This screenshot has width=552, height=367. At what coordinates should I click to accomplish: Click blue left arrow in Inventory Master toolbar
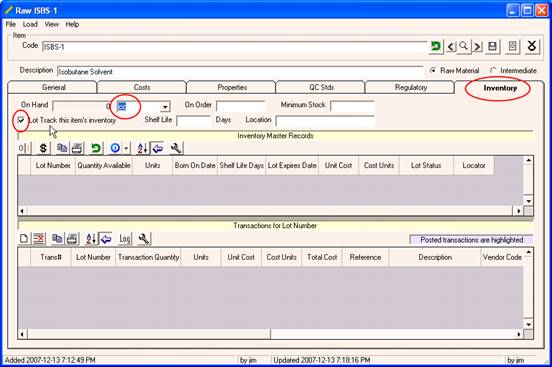(x=158, y=148)
